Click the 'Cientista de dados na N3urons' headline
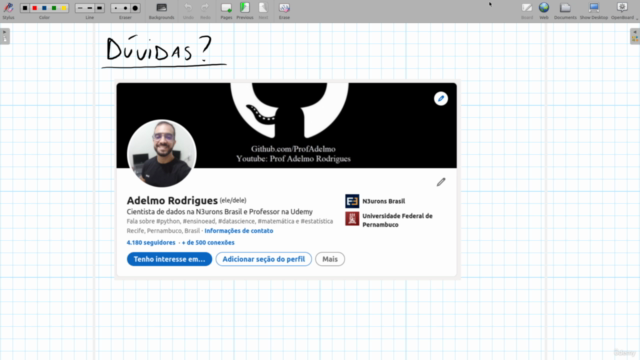 click(220, 212)
